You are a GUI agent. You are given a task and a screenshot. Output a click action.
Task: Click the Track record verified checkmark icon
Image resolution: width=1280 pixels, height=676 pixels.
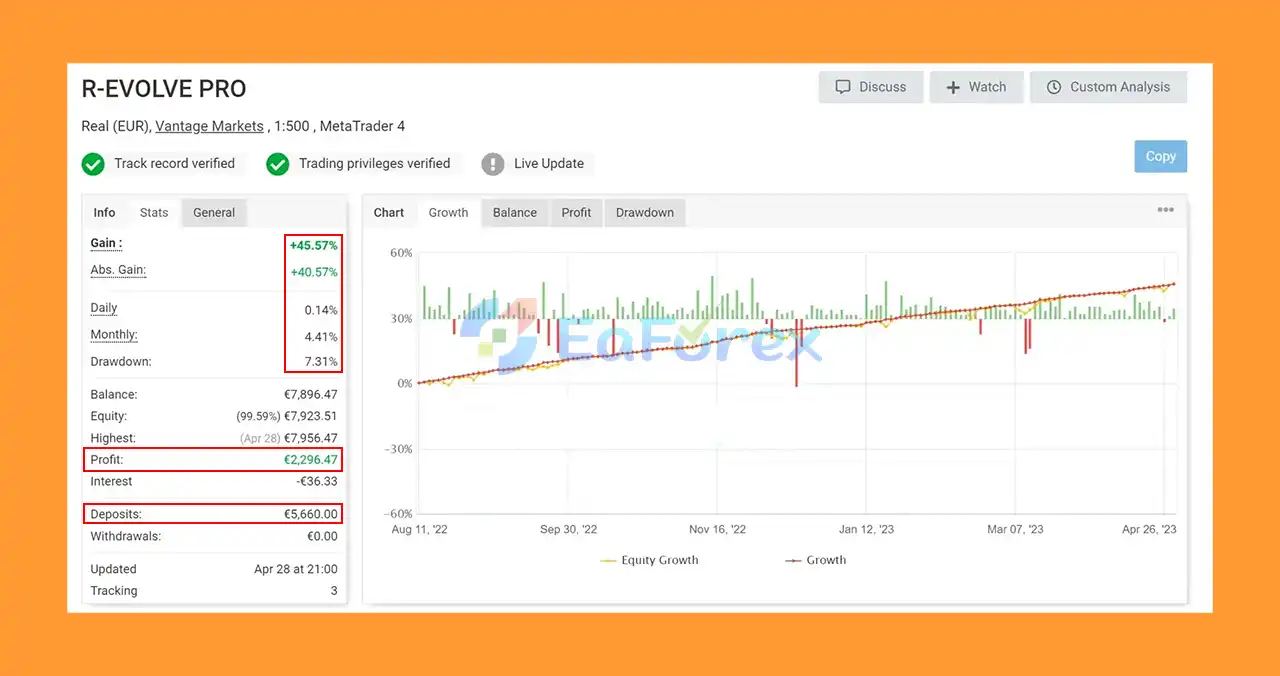[x=93, y=164]
